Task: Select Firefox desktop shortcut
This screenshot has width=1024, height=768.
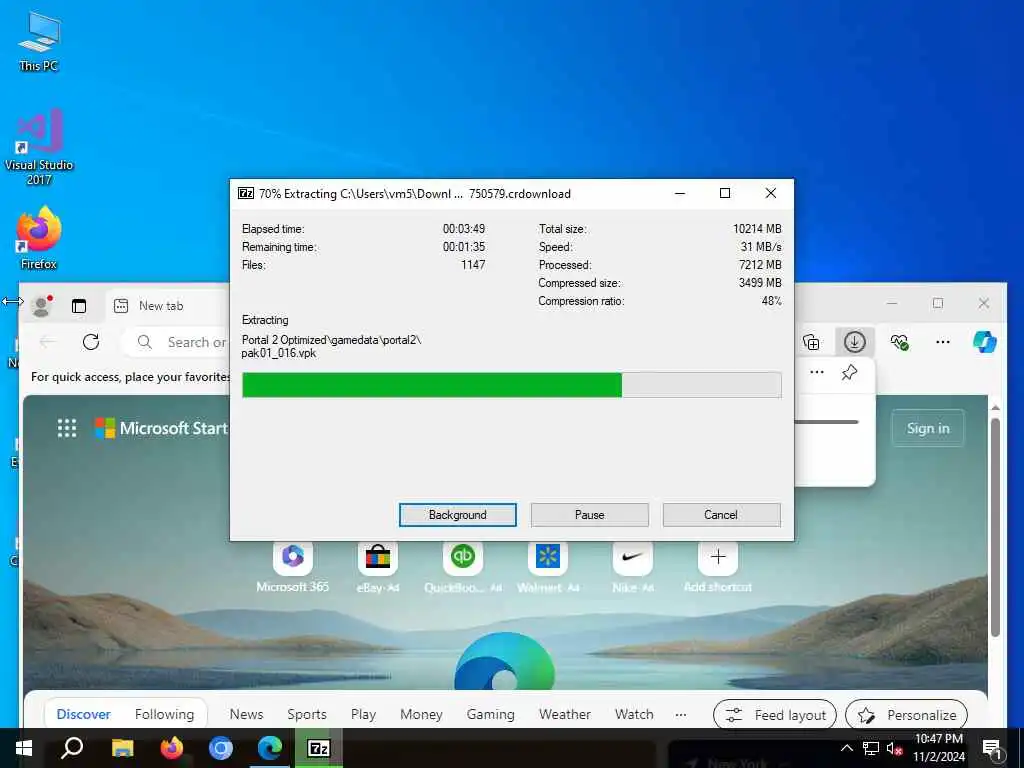Action: (39, 238)
